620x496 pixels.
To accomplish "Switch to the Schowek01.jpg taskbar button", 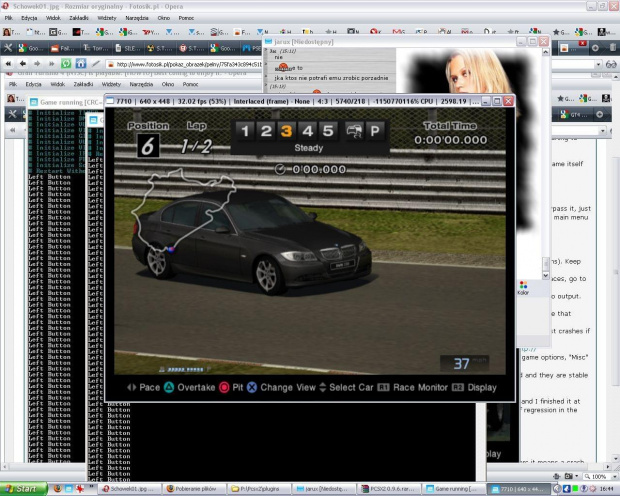I will click(130, 489).
